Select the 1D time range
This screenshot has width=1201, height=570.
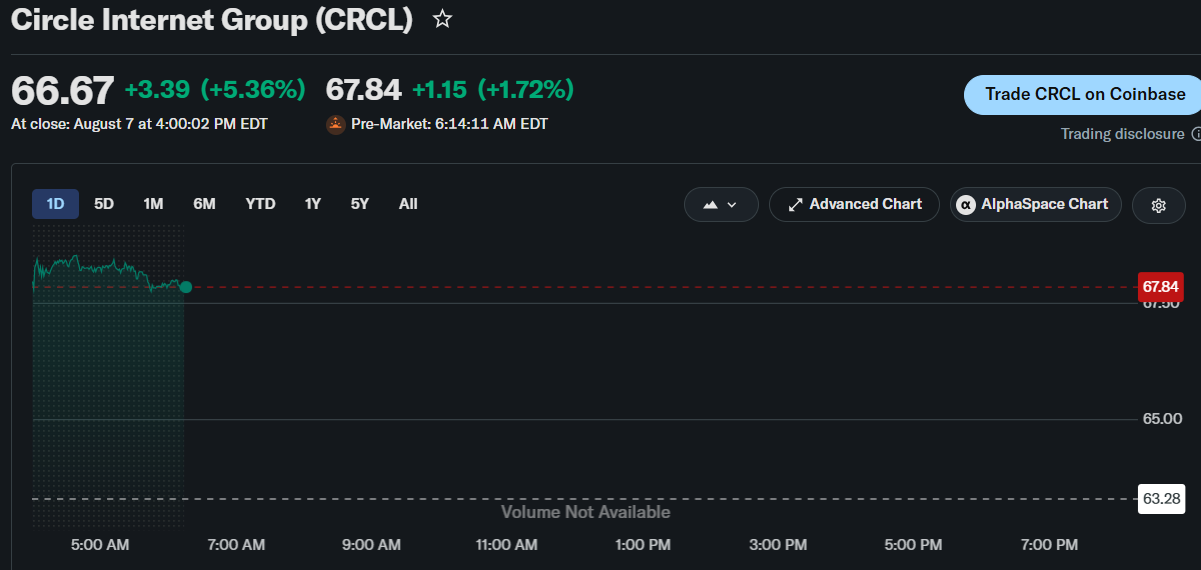[x=55, y=204]
